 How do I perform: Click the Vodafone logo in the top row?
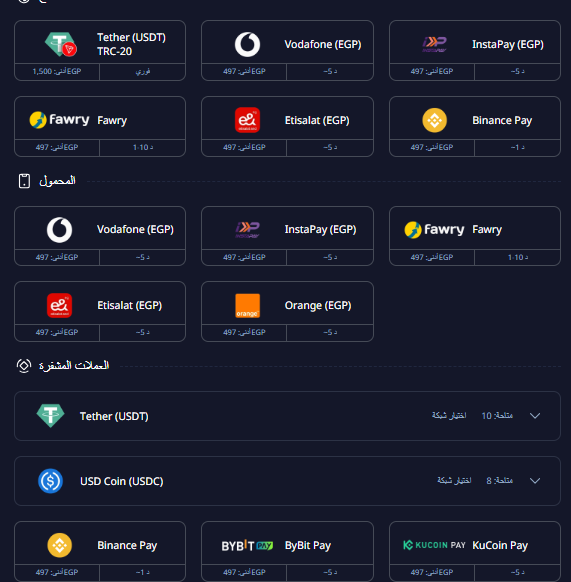pos(247,44)
